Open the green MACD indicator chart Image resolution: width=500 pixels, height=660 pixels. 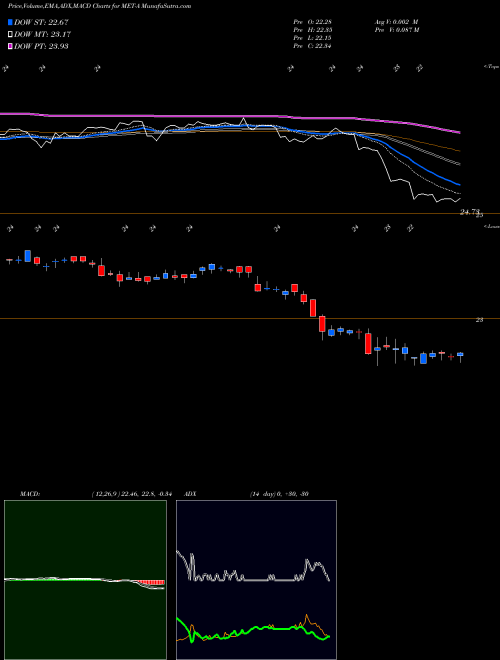pyautogui.click(x=85, y=580)
